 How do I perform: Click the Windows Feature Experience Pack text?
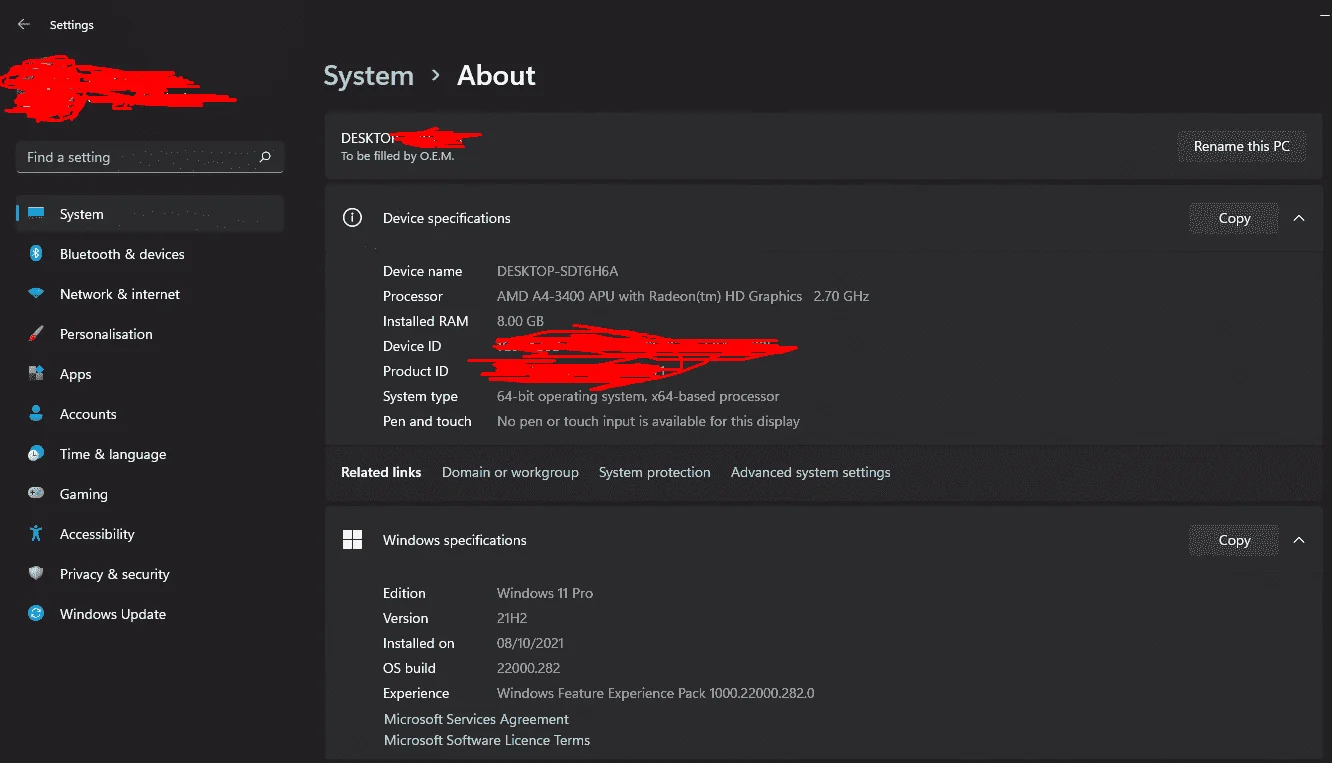[x=656, y=693]
